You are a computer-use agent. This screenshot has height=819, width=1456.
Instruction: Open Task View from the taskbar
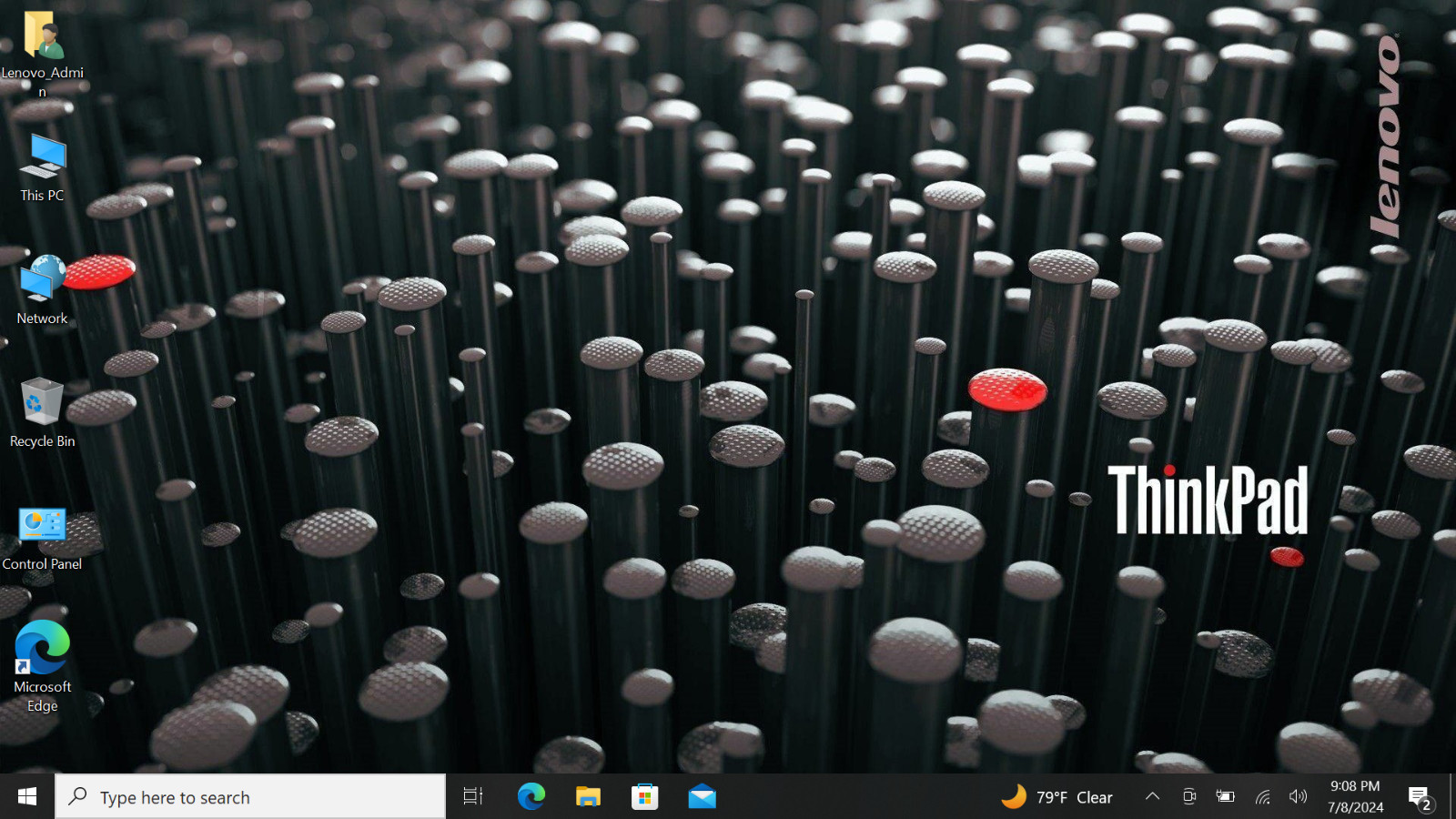tap(473, 797)
